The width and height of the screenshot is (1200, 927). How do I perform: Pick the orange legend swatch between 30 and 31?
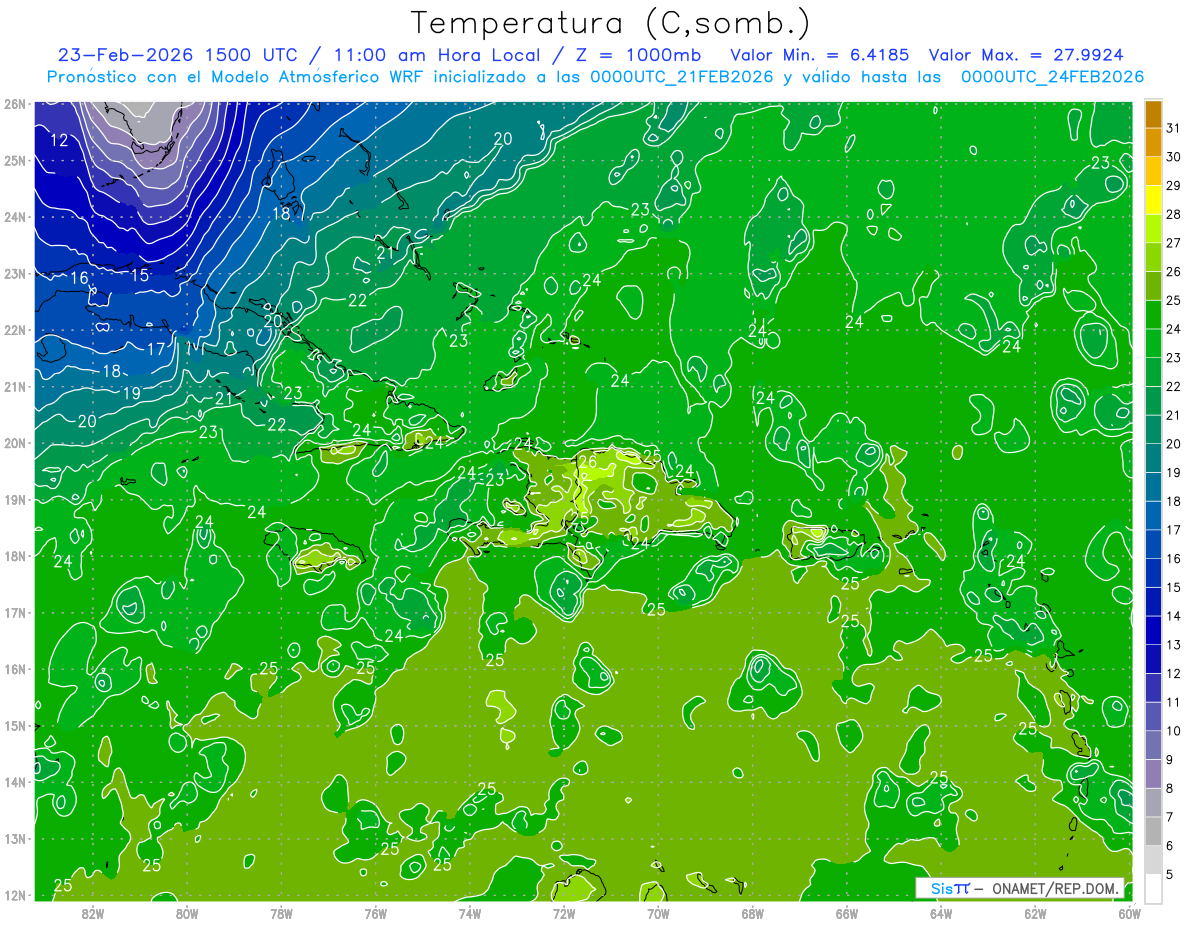tap(1153, 142)
